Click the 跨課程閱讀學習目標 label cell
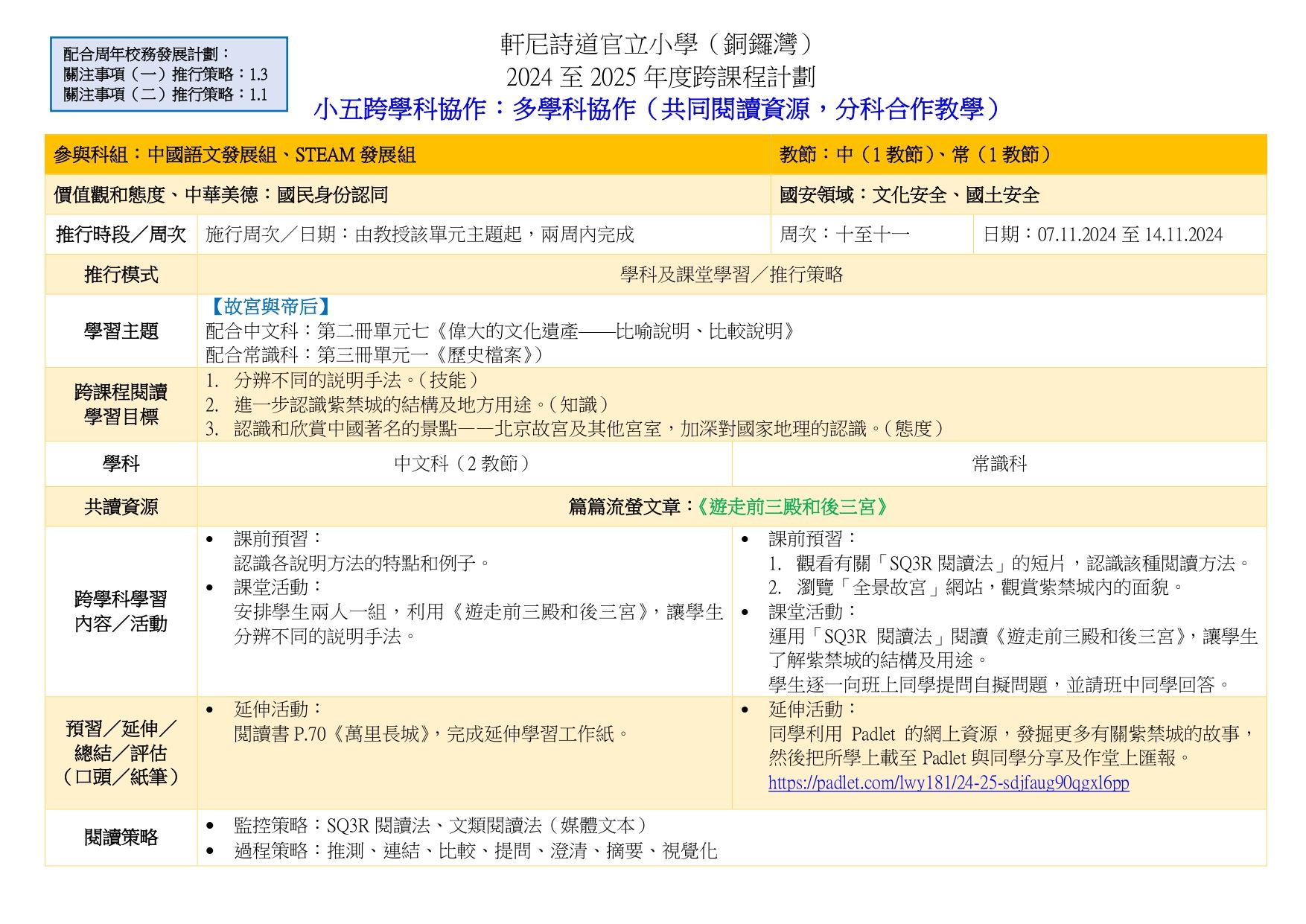The width and height of the screenshot is (1306, 924). point(121,404)
